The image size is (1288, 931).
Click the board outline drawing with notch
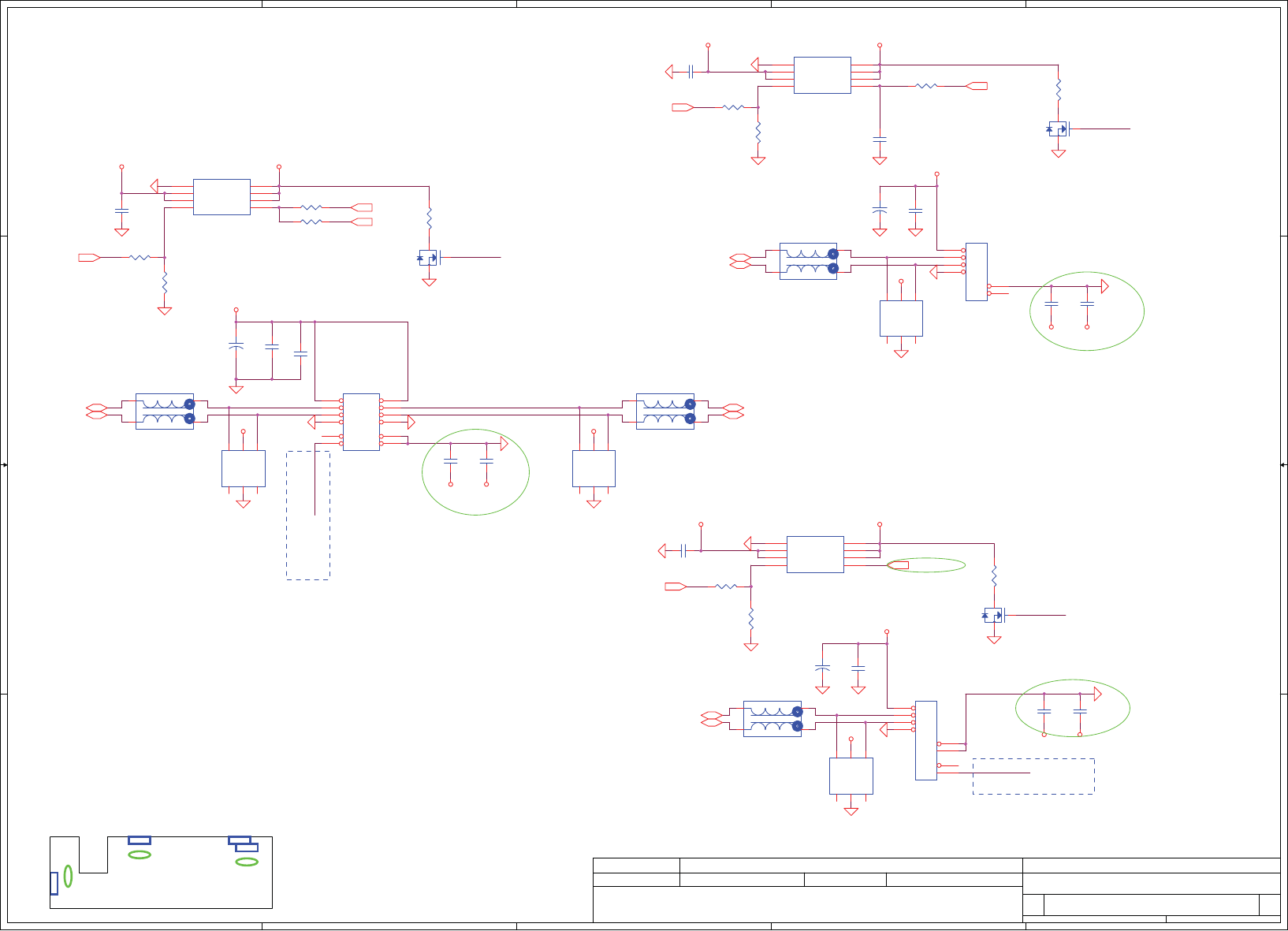[161, 873]
